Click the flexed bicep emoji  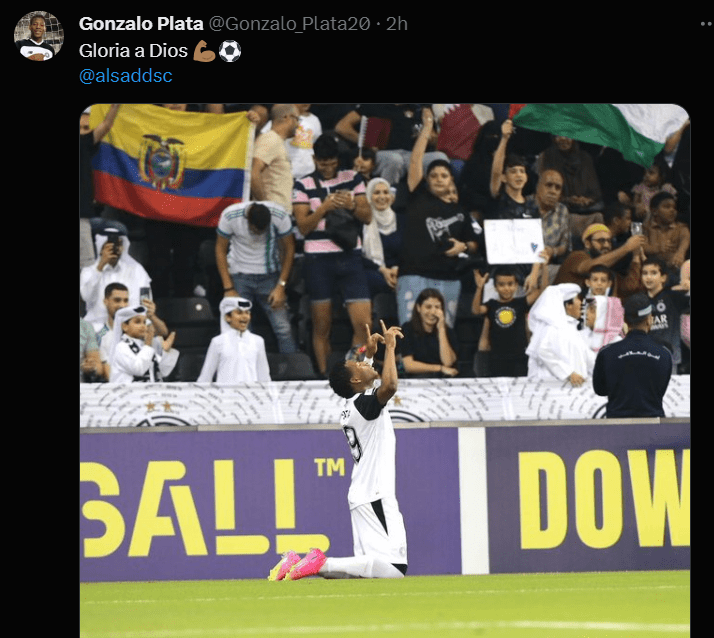(204, 51)
